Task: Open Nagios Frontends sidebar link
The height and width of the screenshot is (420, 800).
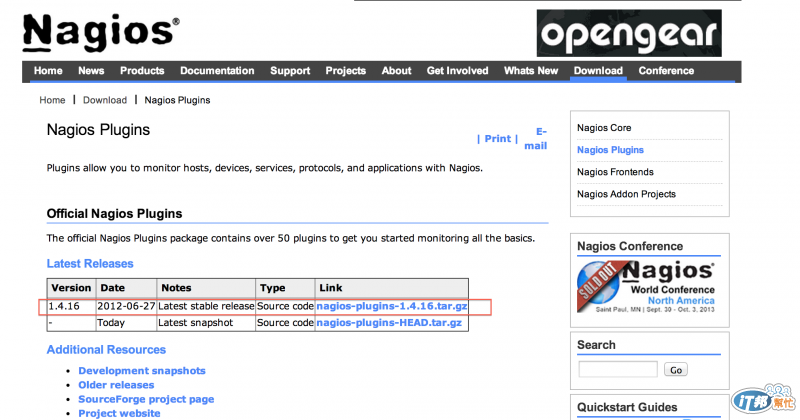Action: 615,172
